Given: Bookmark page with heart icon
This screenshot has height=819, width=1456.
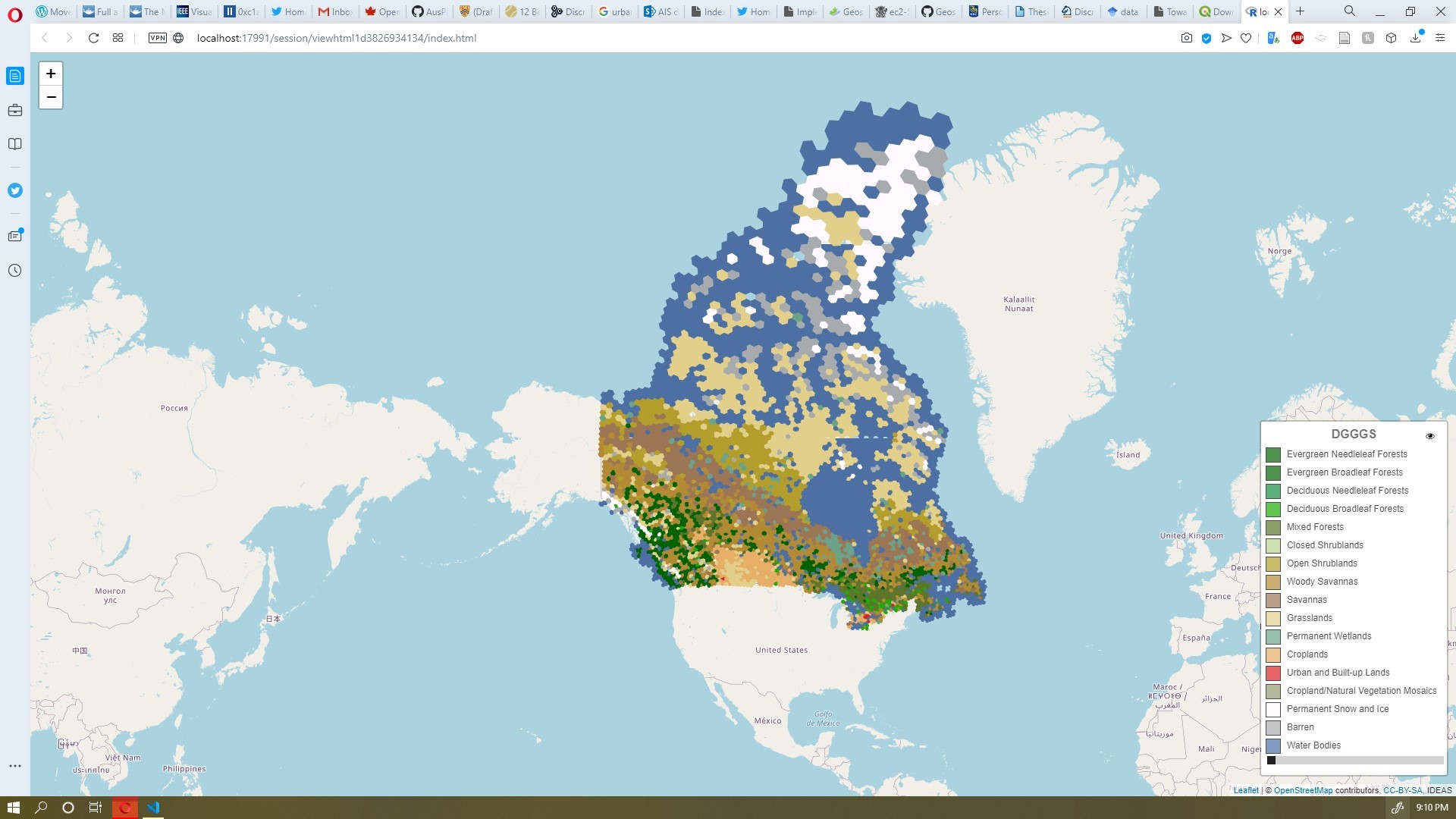Looking at the screenshot, I should [1246, 38].
